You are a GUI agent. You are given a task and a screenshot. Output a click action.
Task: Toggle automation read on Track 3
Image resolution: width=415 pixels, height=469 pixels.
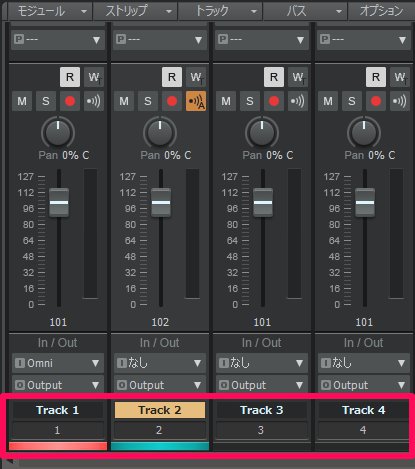(x=274, y=77)
